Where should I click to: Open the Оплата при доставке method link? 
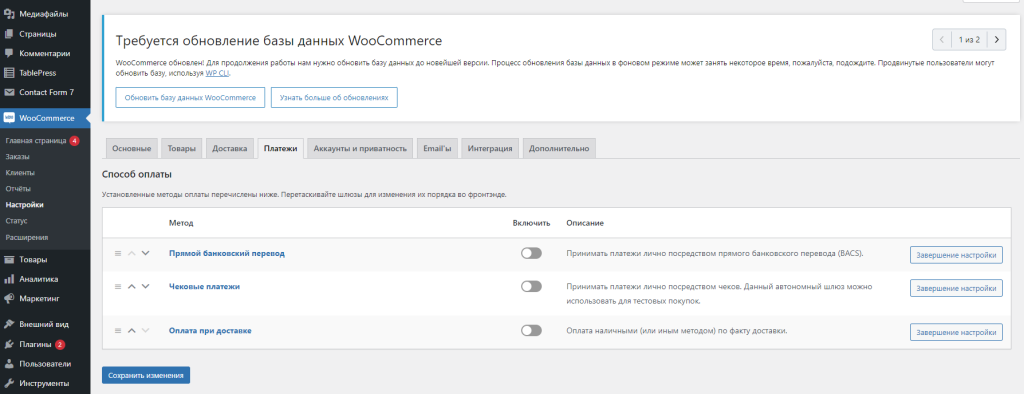pyautogui.click(x=210, y=331)
